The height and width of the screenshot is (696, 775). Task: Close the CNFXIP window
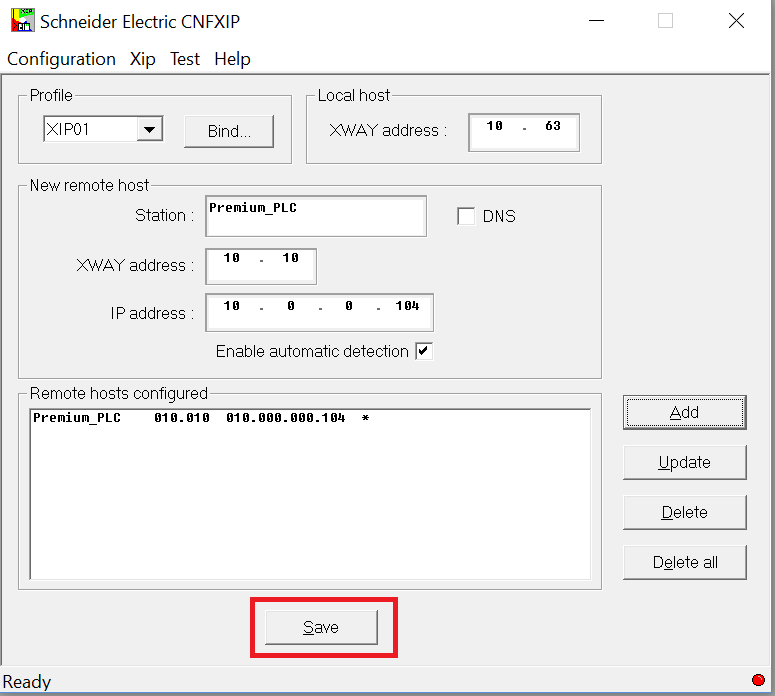[x=736, y=21]
